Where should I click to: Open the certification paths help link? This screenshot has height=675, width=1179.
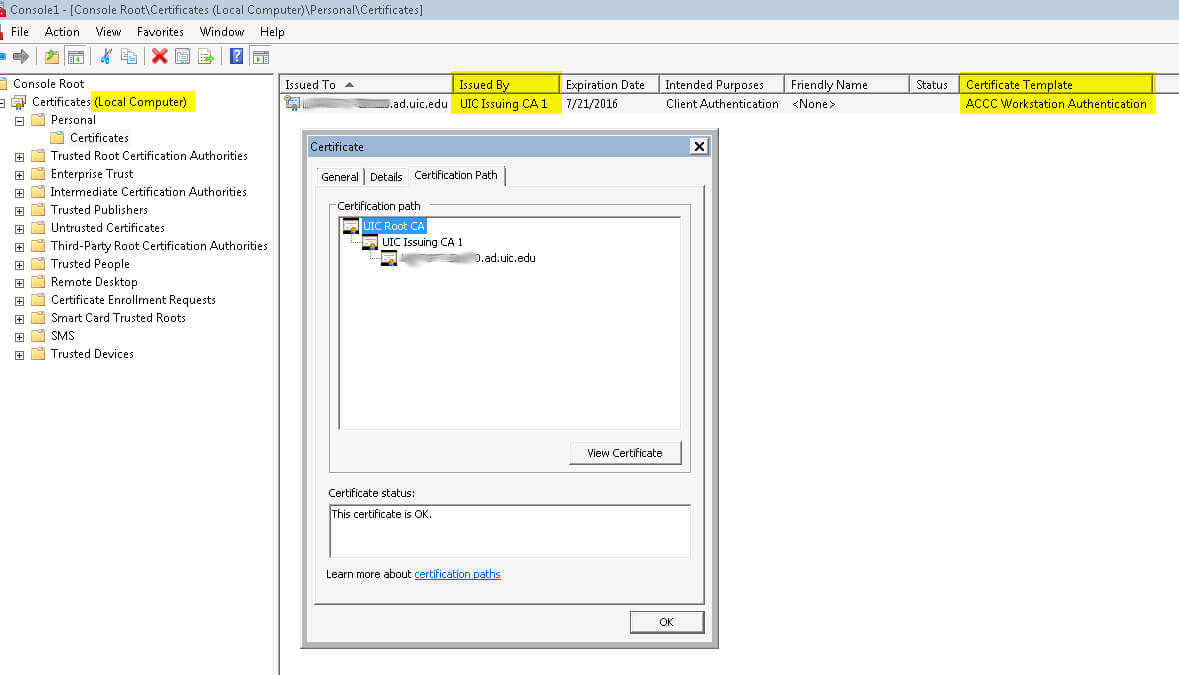457,574
